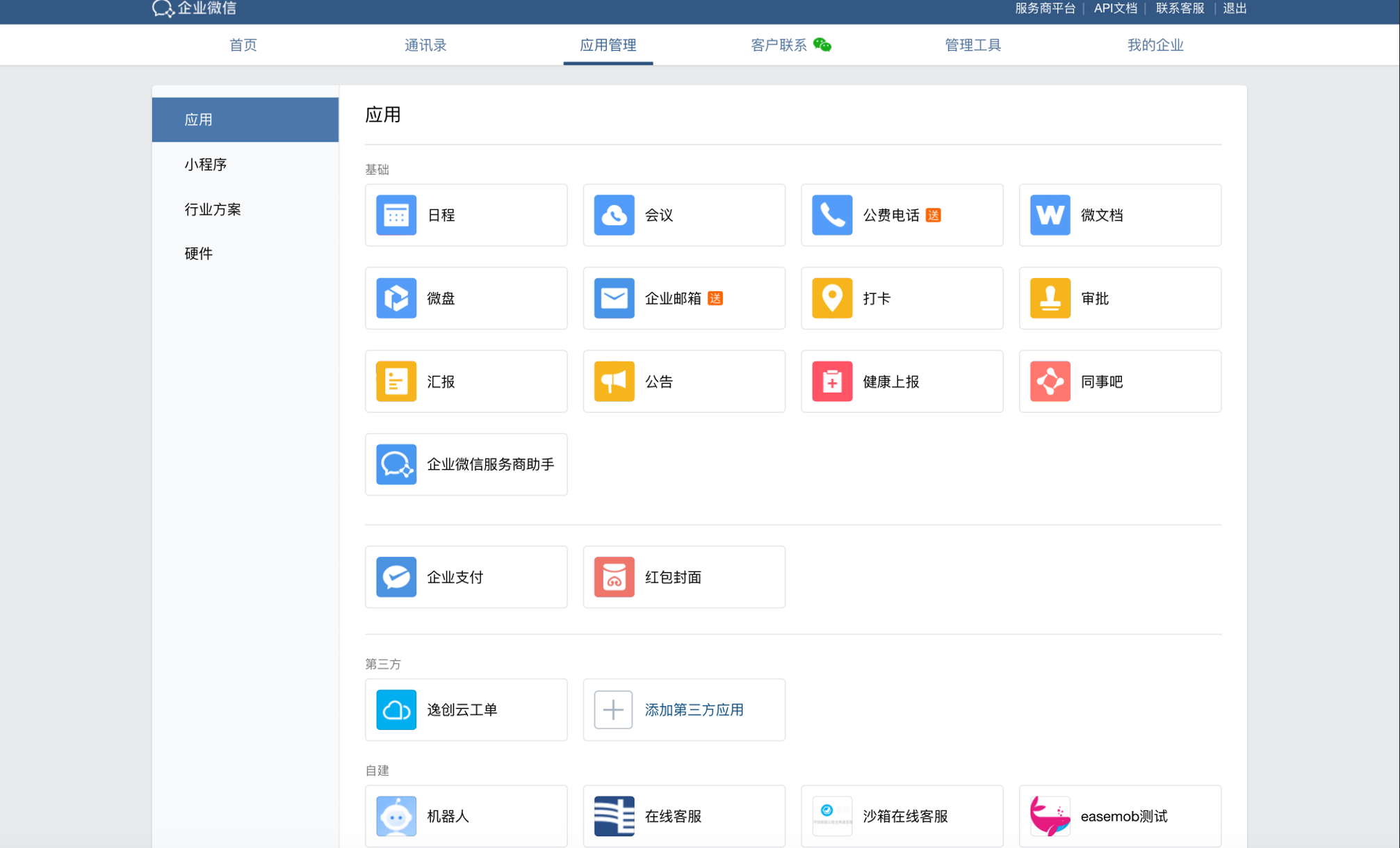Open the 我的企业 tab
The image size is (1400, 848).
tap(1155, 45)
